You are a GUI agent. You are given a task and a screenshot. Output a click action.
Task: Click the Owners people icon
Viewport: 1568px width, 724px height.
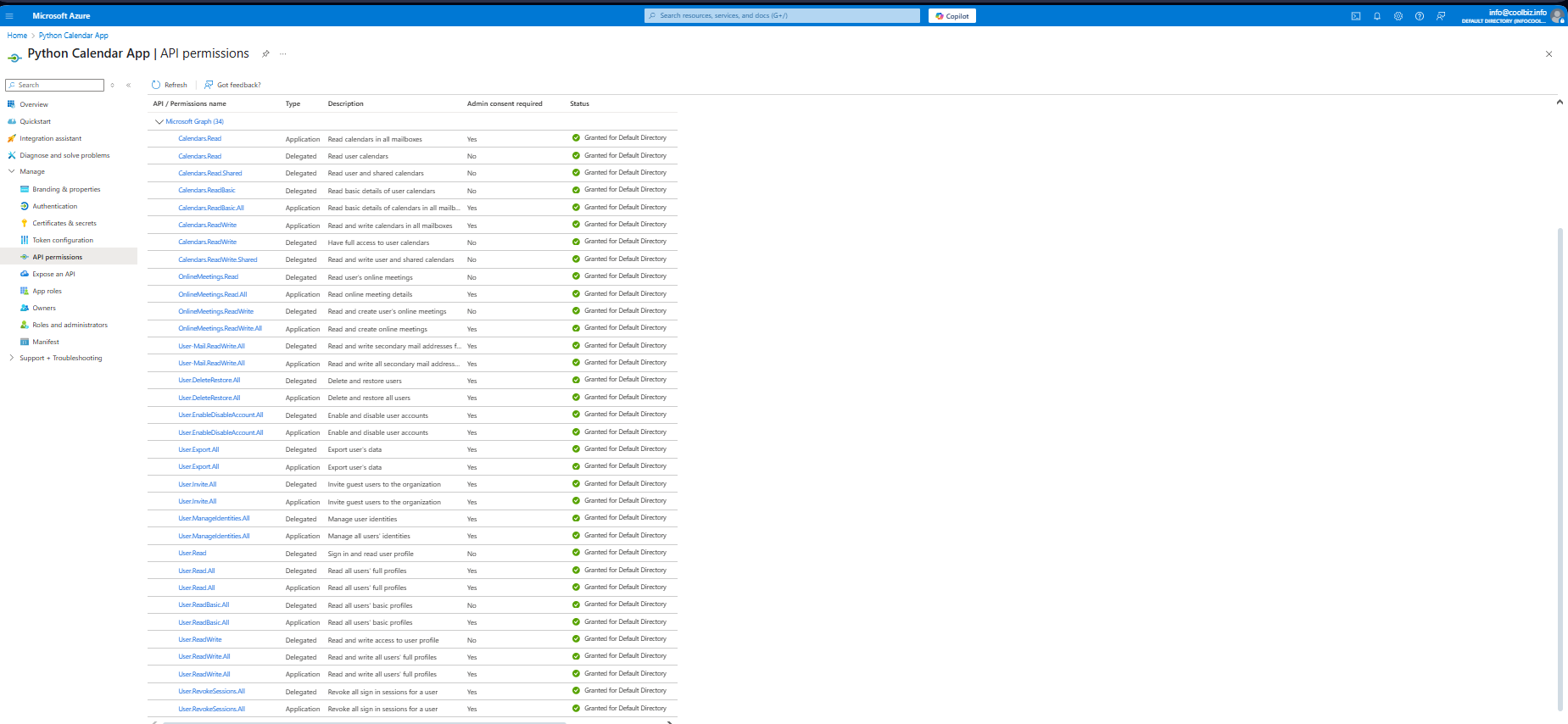click(x=25, y=308)
